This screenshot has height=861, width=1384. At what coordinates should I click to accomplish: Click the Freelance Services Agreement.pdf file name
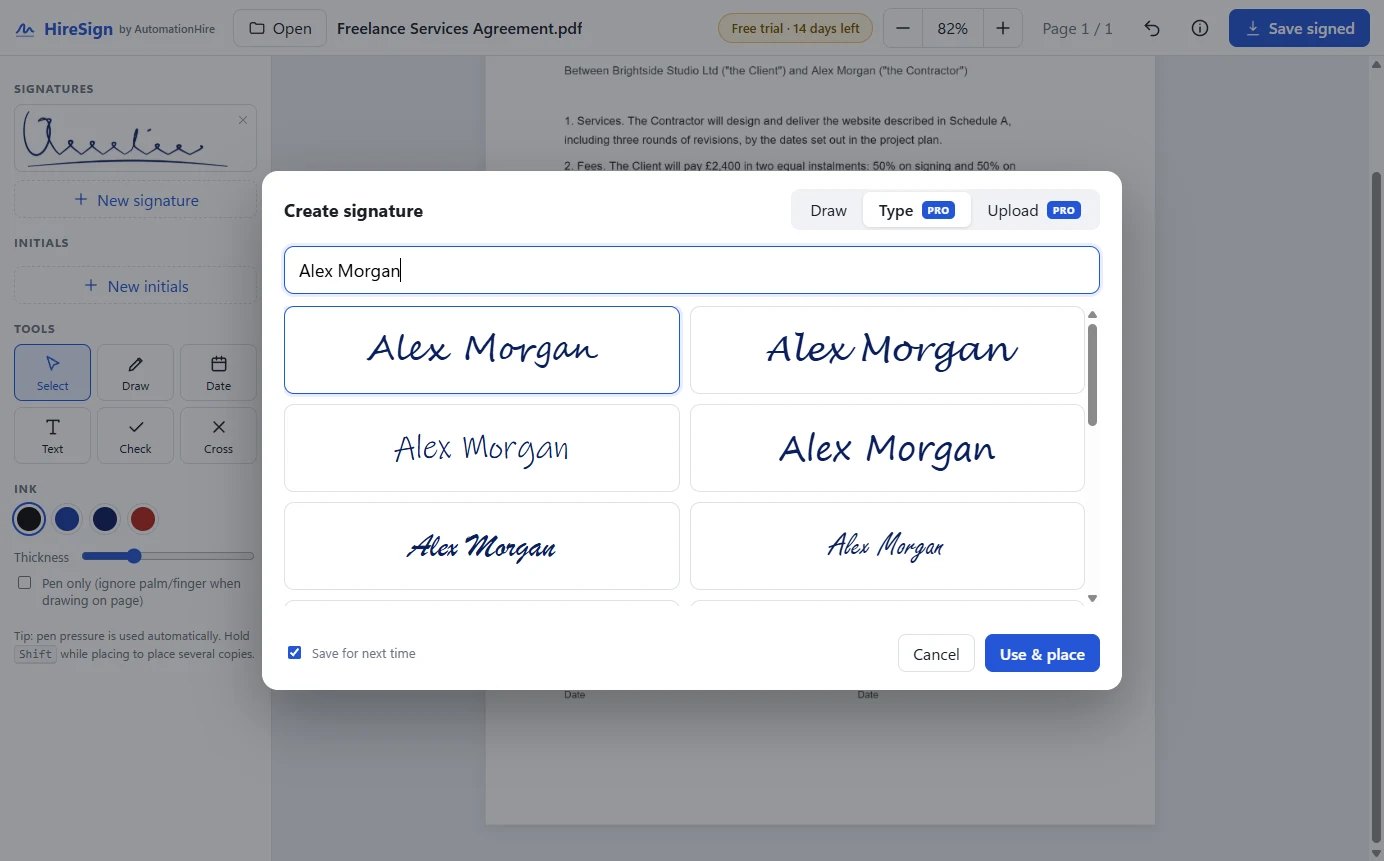460,28
